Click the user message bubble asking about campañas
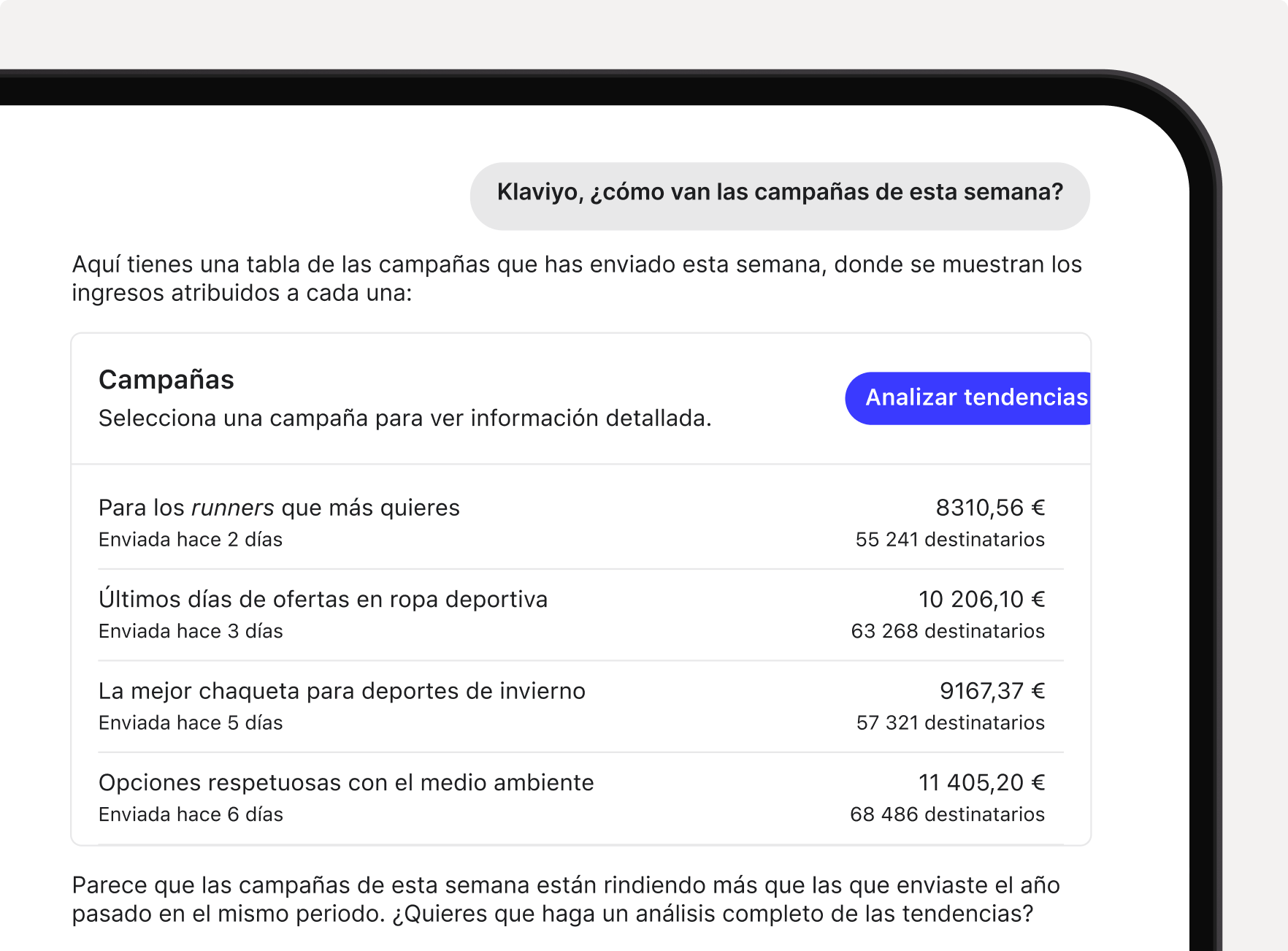Image resolution: width=1288 pixels, height=951 pixels. point(780,196)
